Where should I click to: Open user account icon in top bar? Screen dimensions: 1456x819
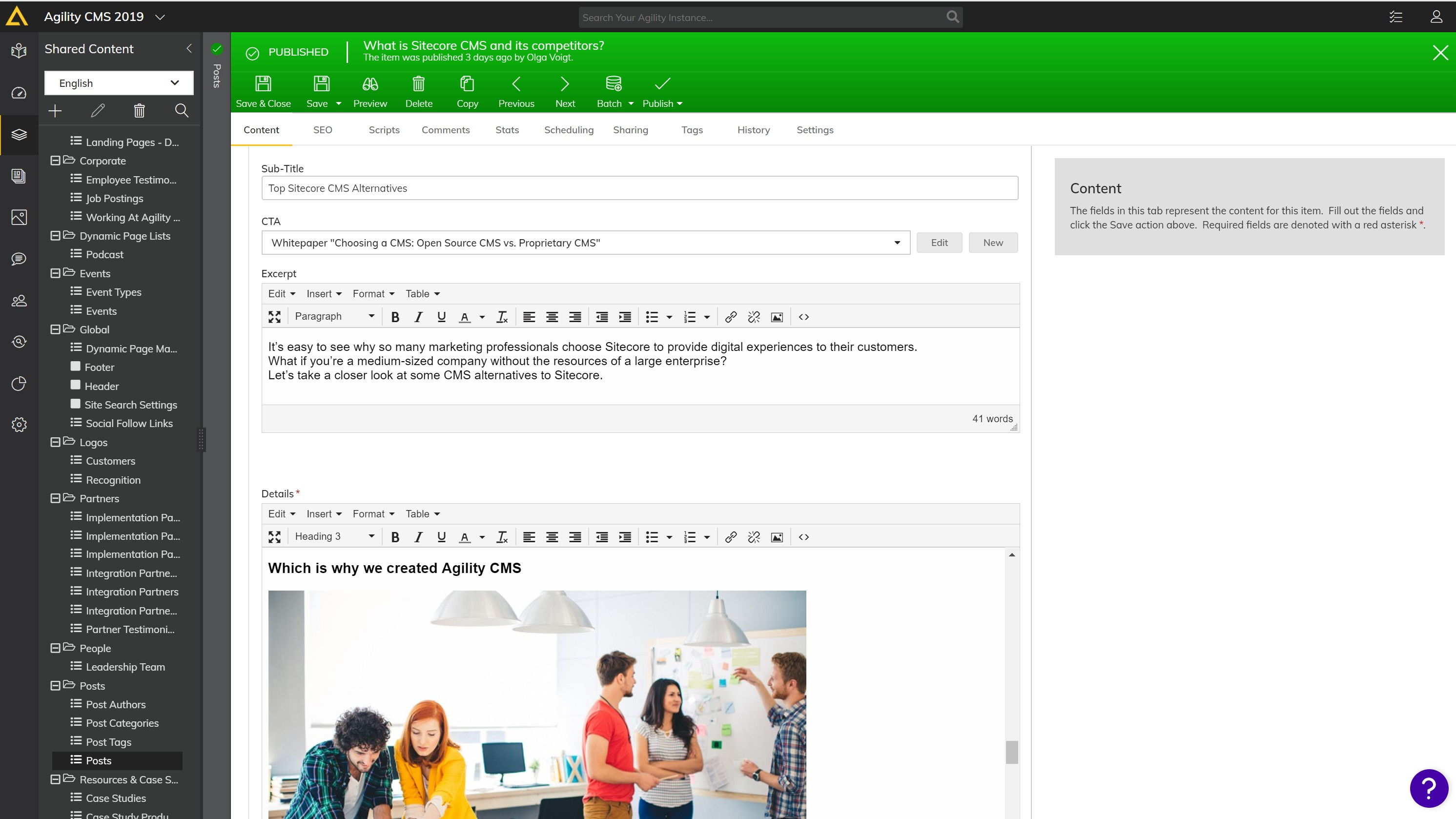[x=1436, y=17]
